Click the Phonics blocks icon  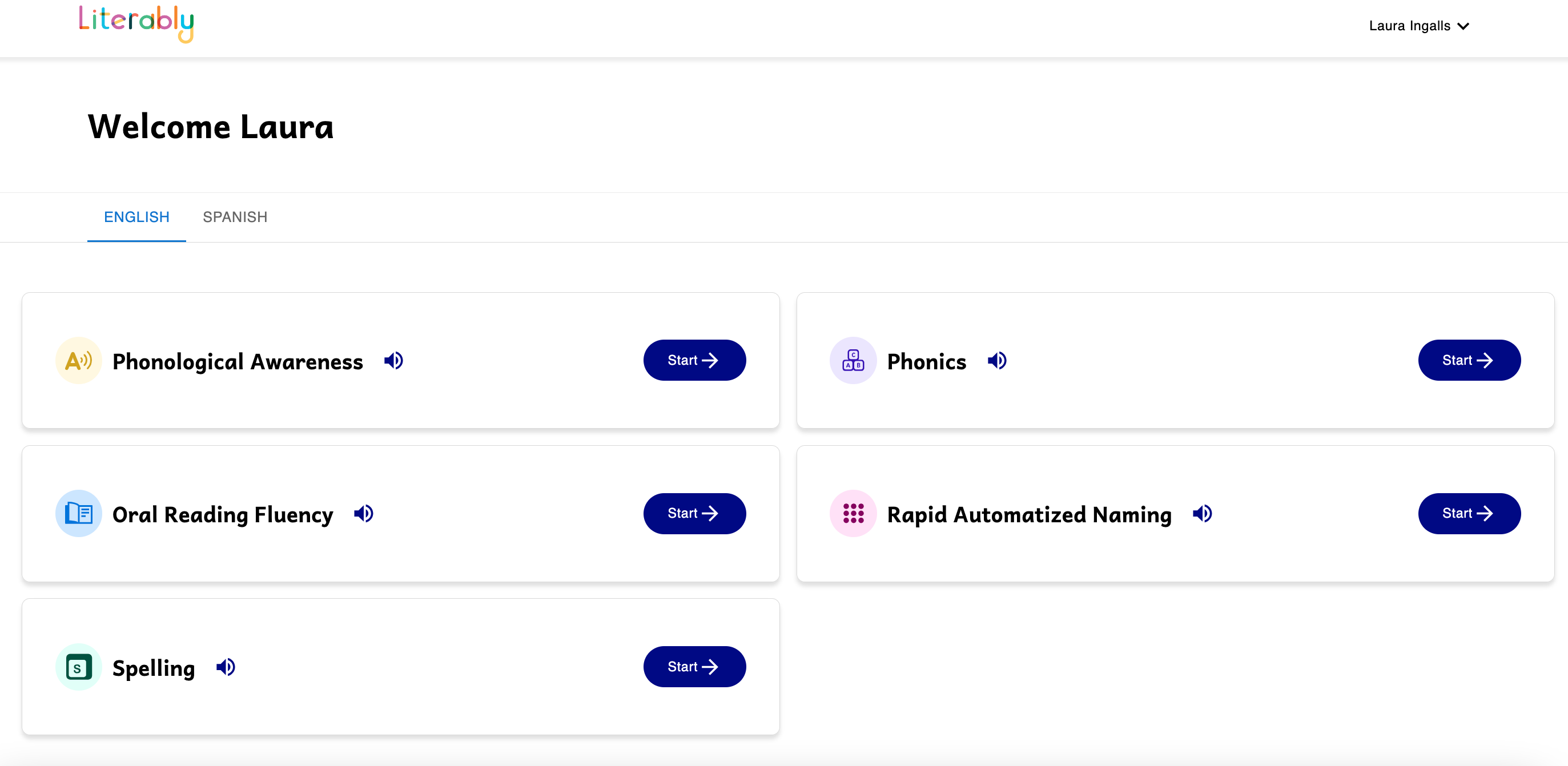click(x=853, y=361)
